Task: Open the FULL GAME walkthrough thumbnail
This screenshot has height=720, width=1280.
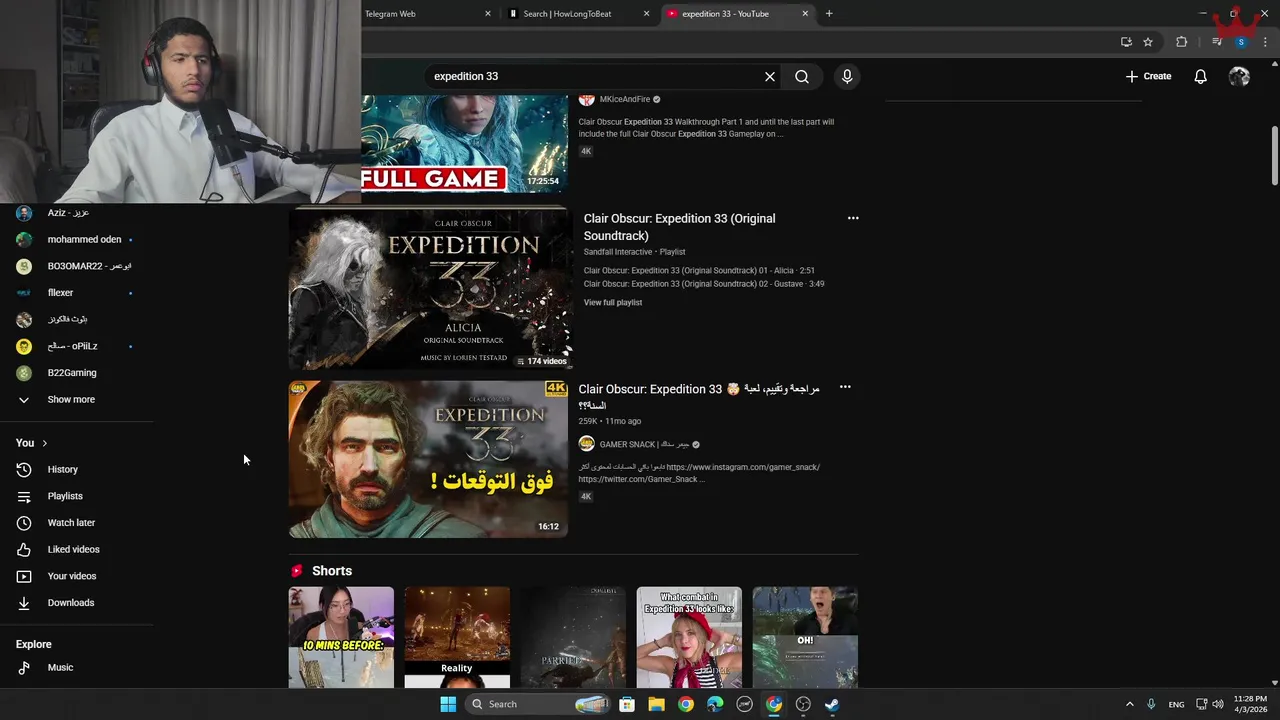Action: (464, 144)
